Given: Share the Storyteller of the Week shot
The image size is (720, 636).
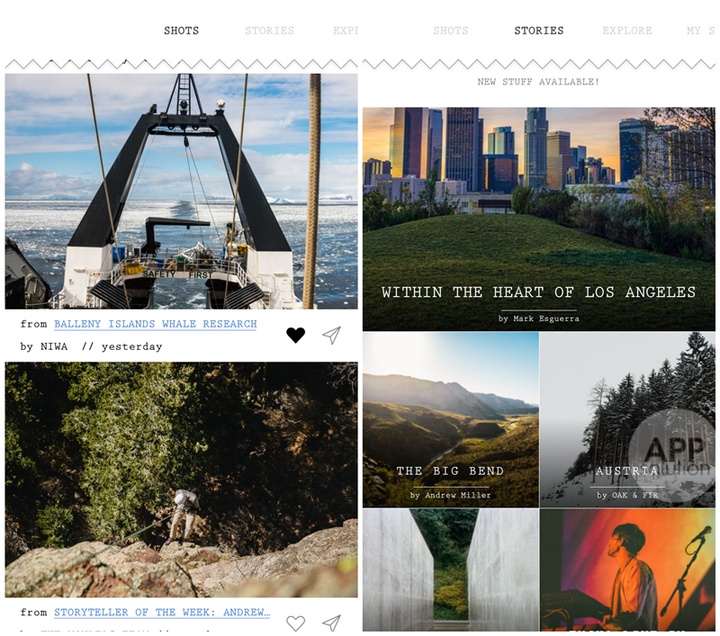Looking at the screenshot, I should tap(332, 623).
